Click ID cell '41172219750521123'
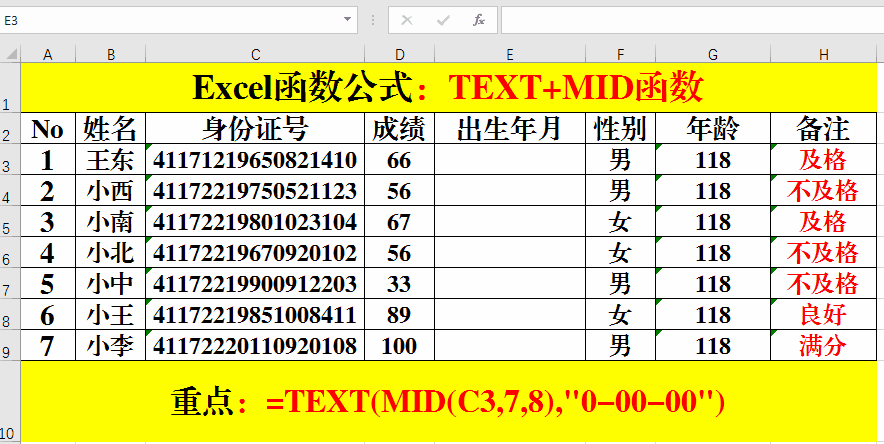Viewport: 884px width, 444px height. (255, 190)
